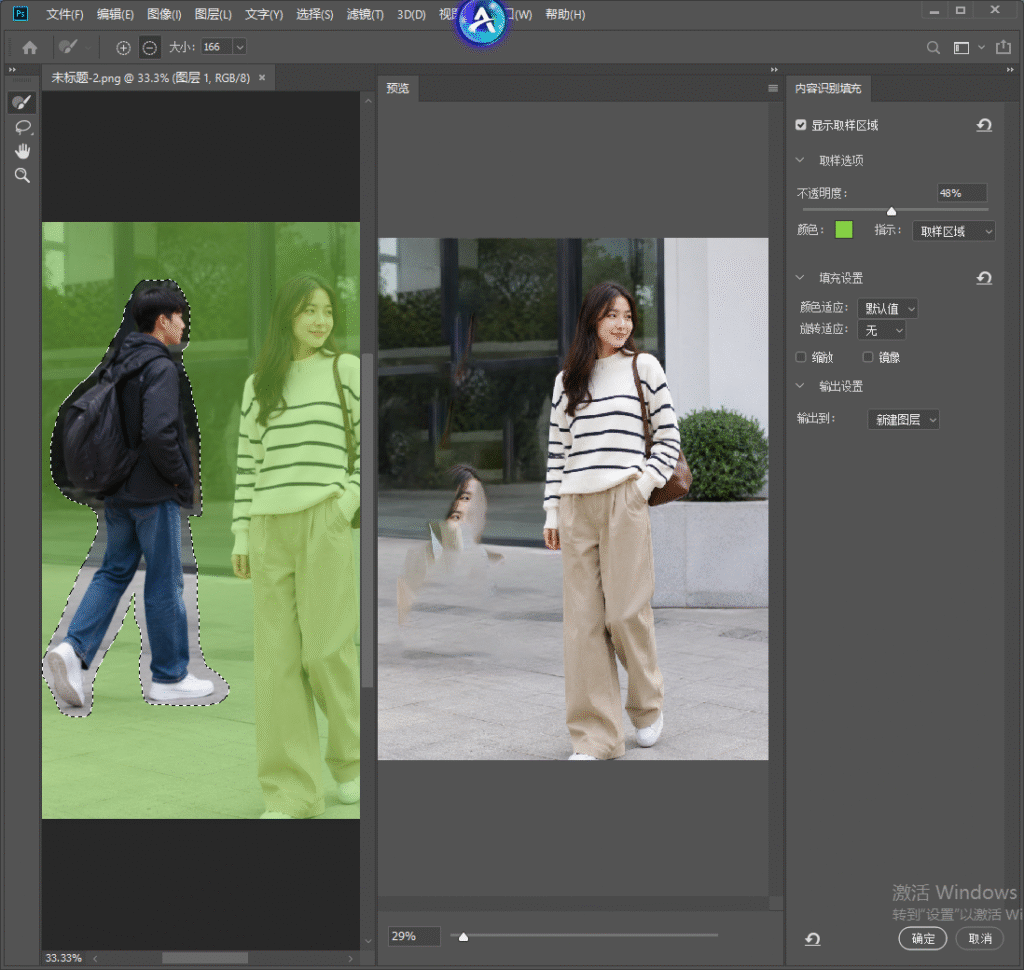
Task: Open the search icon in options bar
Action: tap(933, 47)
